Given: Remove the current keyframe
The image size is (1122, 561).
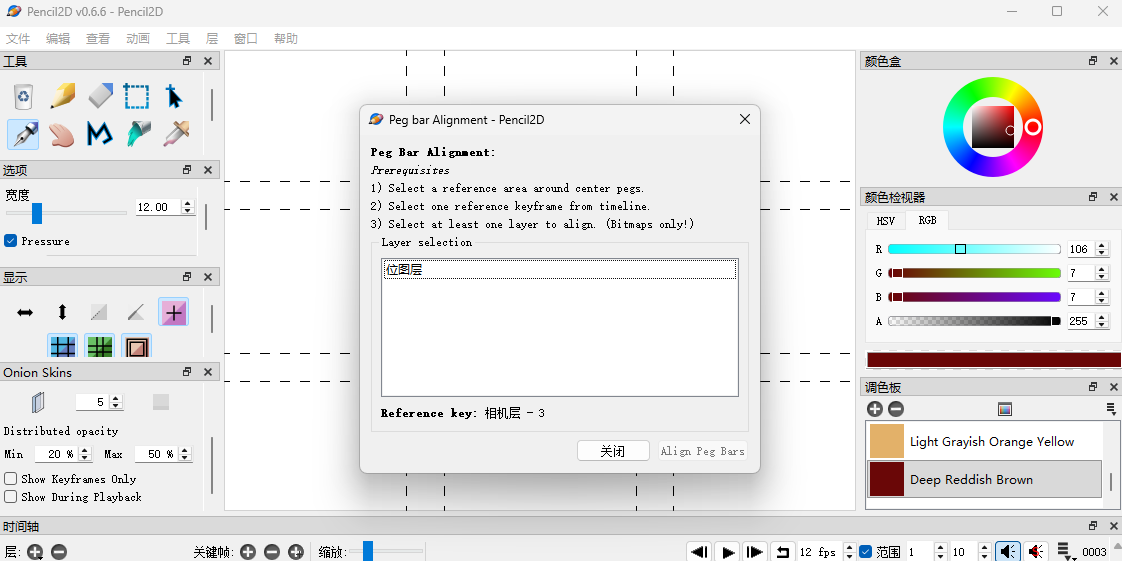Looking at the screenshot, I should 272,552.
